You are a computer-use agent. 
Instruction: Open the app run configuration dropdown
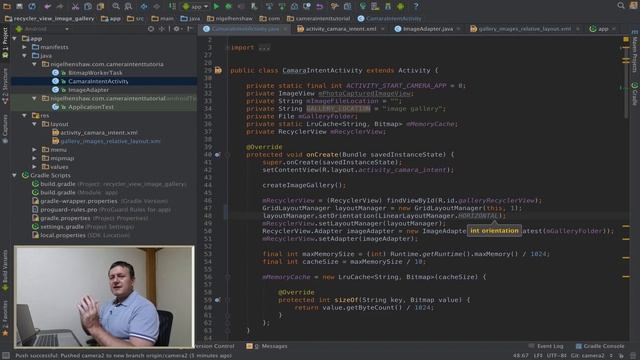(x=195, y=7)
